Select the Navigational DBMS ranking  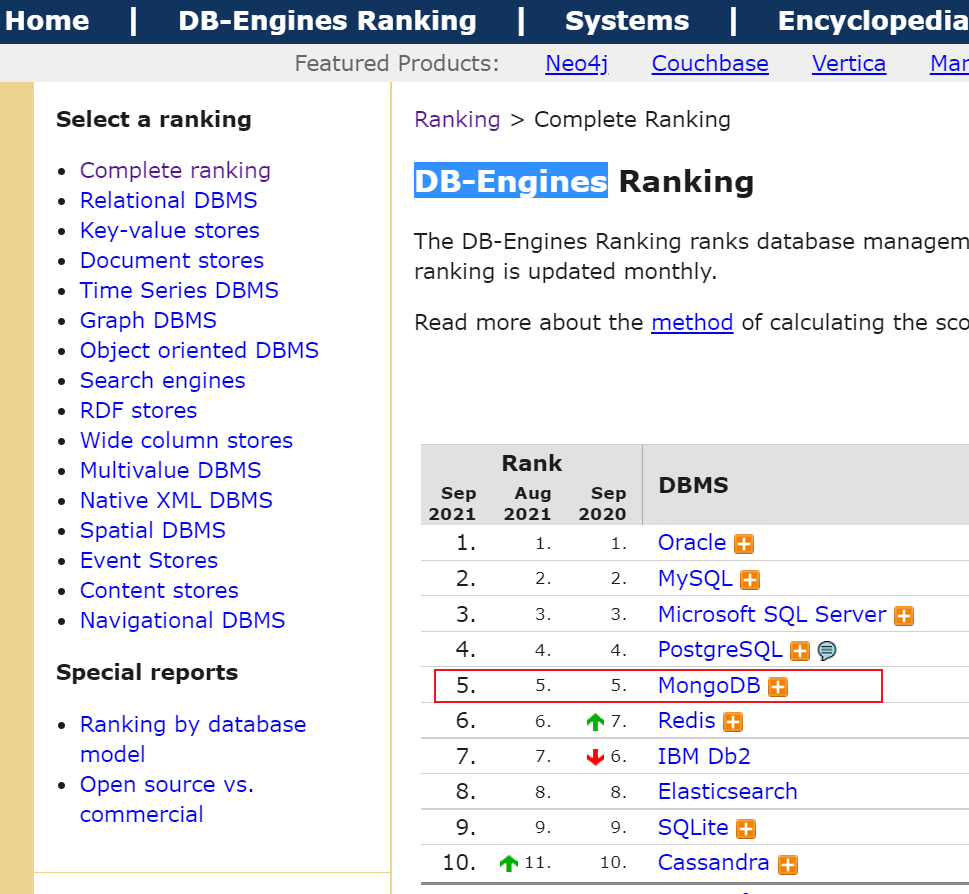[182, 620]
